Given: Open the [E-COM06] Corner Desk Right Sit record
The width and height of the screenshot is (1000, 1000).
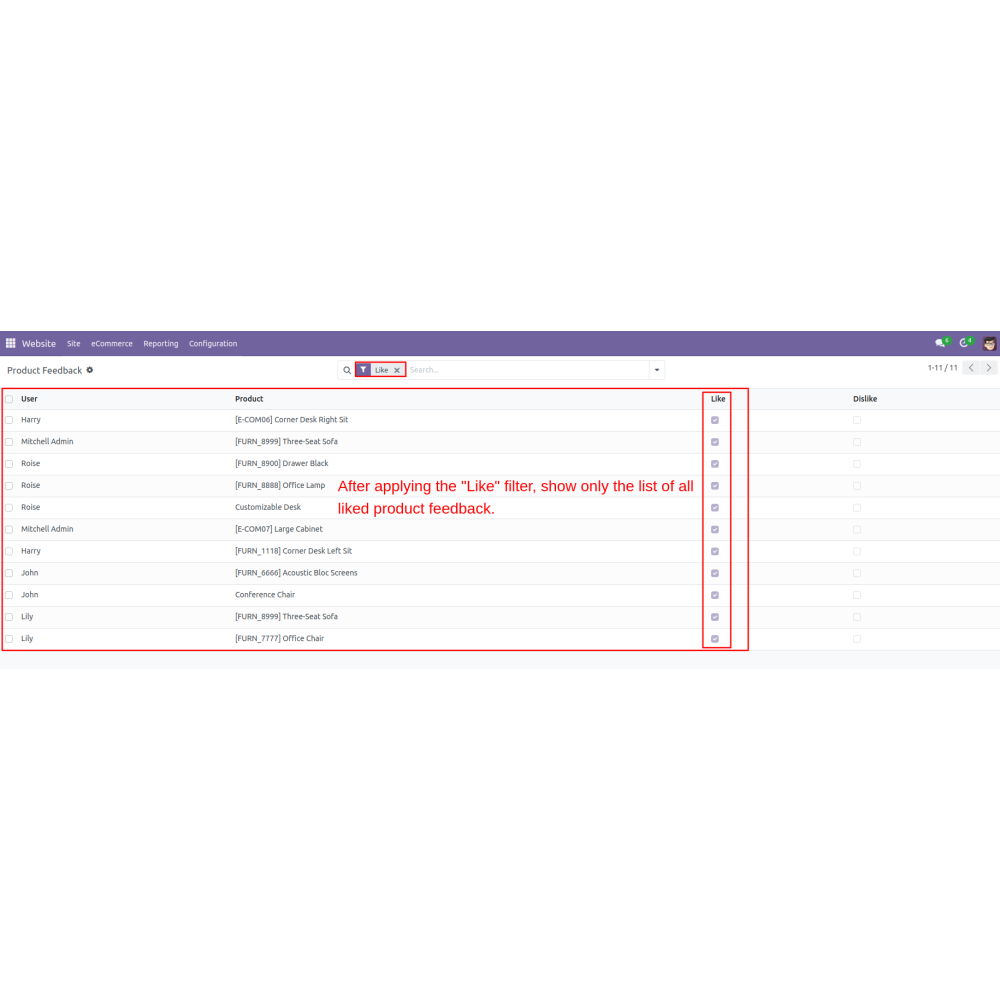Looking at the screenshot, I should tap(291, 420).
